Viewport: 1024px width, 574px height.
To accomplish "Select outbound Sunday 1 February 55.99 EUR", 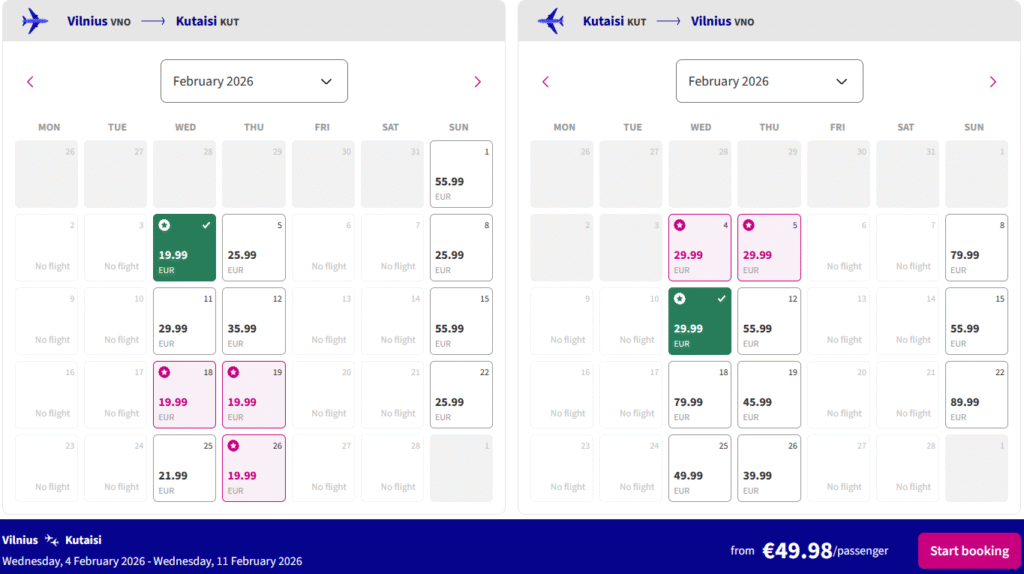I will coord(461,174).
